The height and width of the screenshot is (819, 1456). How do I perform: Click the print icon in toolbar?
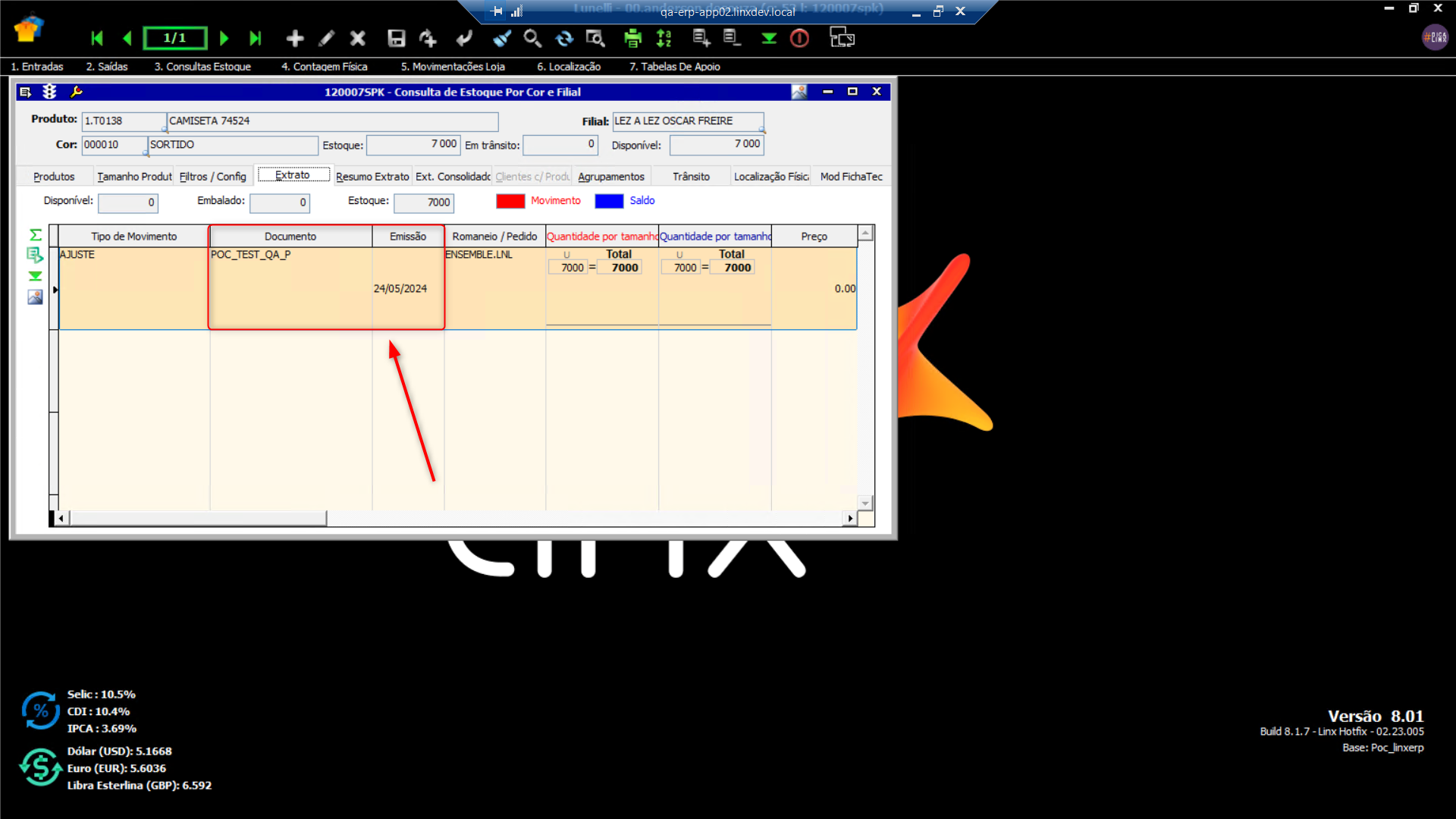(x=632, y=38)
